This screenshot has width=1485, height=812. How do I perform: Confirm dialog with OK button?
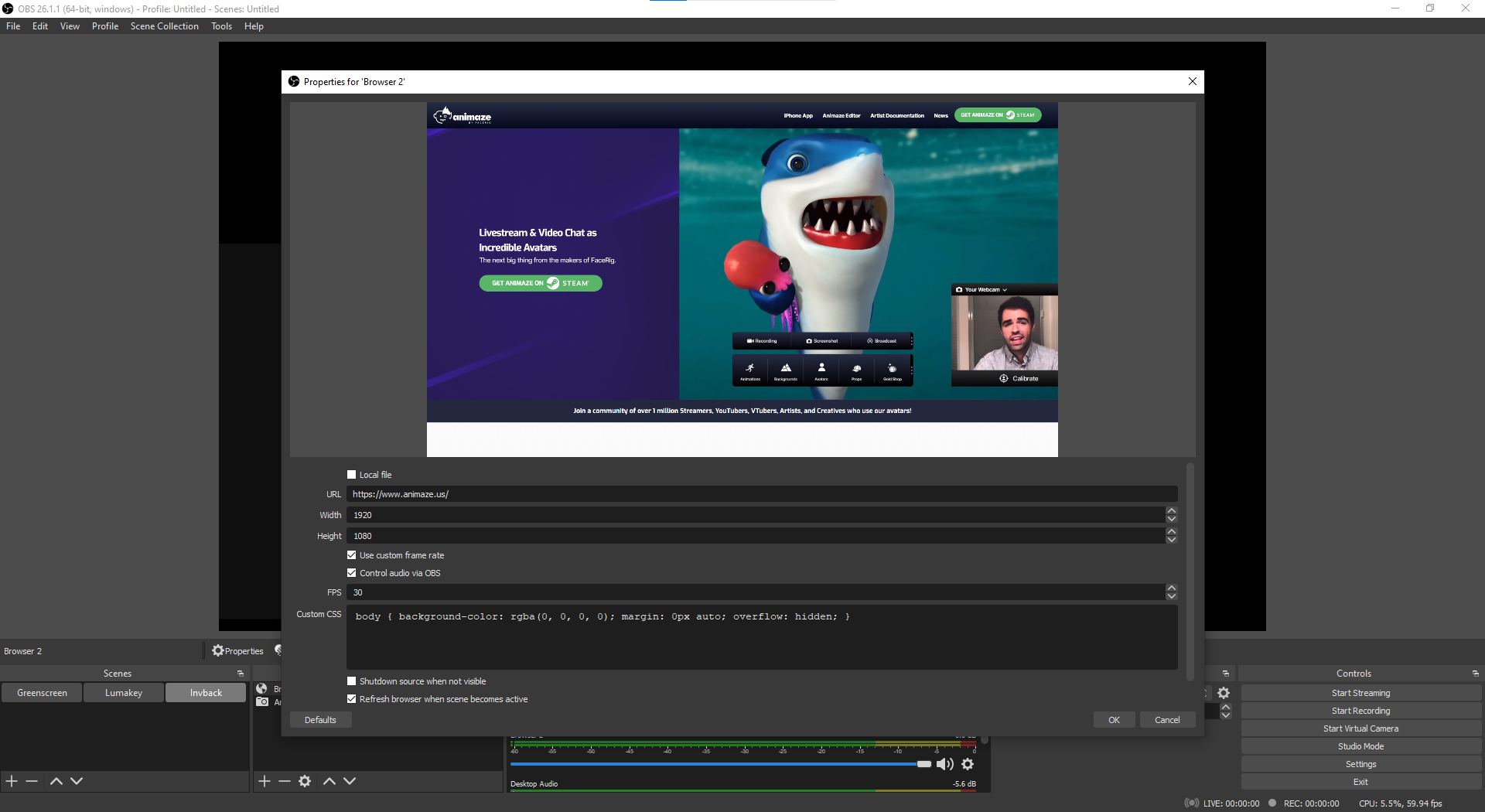point(1114,720)
